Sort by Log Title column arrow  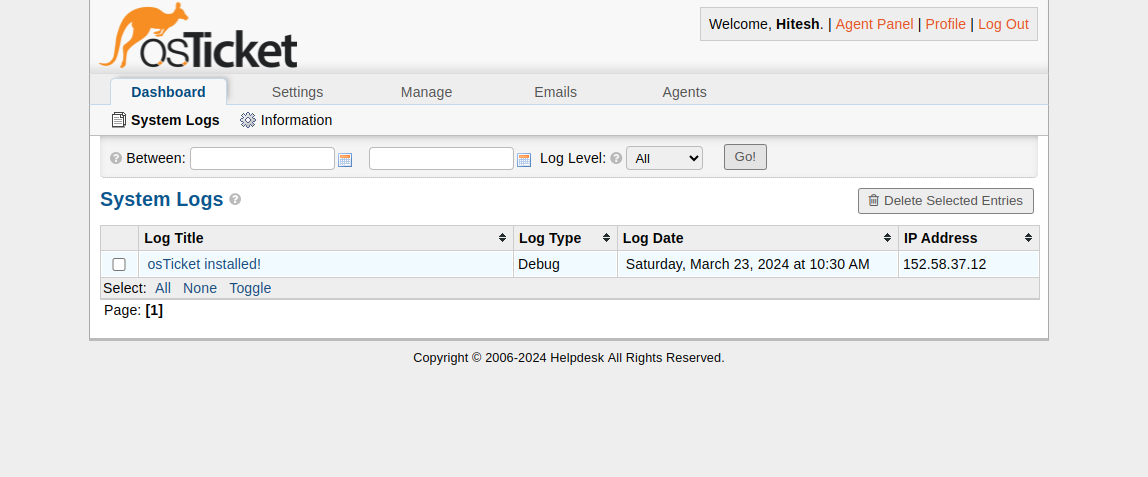(x=502, y=238)
